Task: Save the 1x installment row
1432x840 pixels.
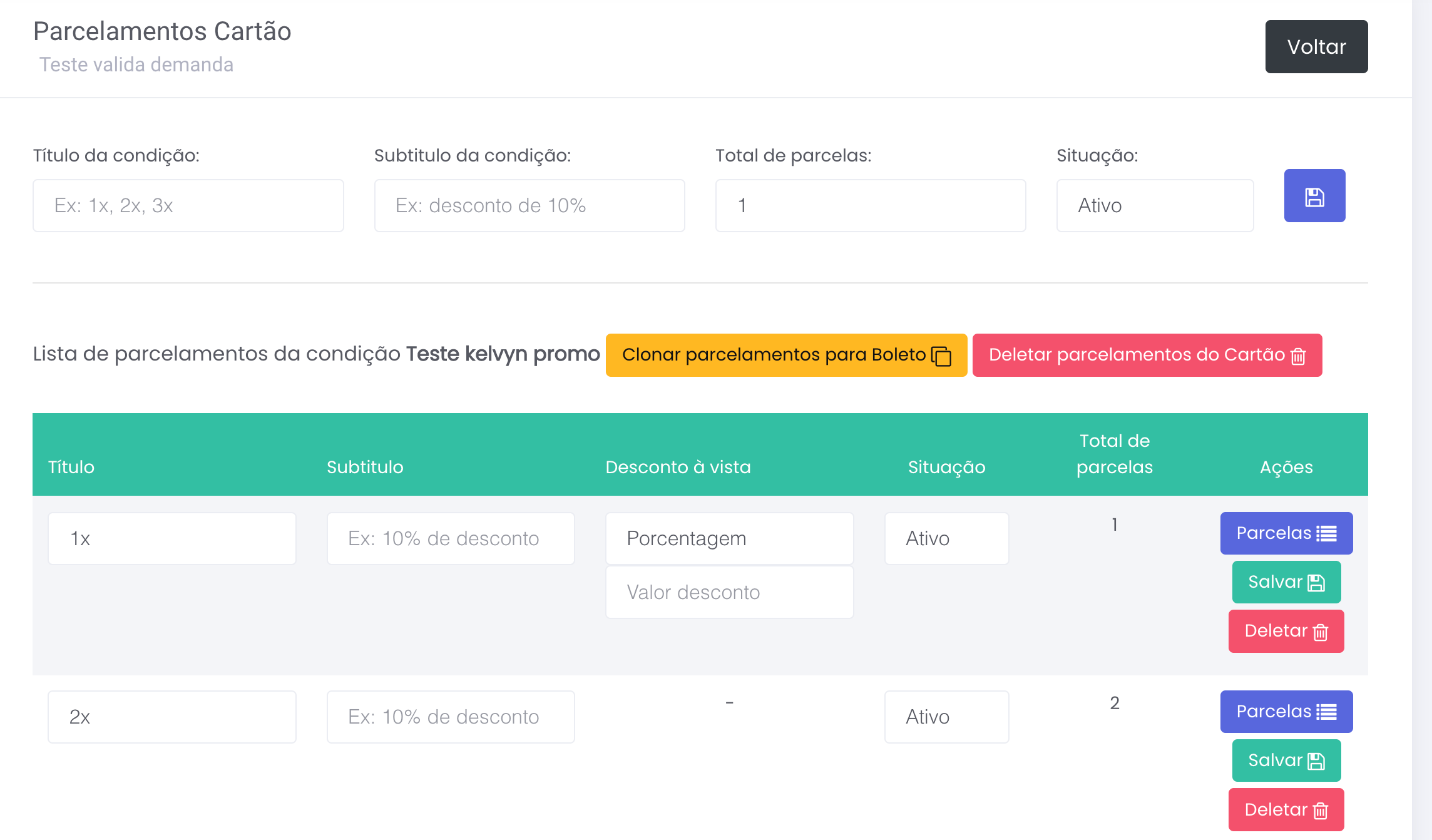Action: point(1286,582)
